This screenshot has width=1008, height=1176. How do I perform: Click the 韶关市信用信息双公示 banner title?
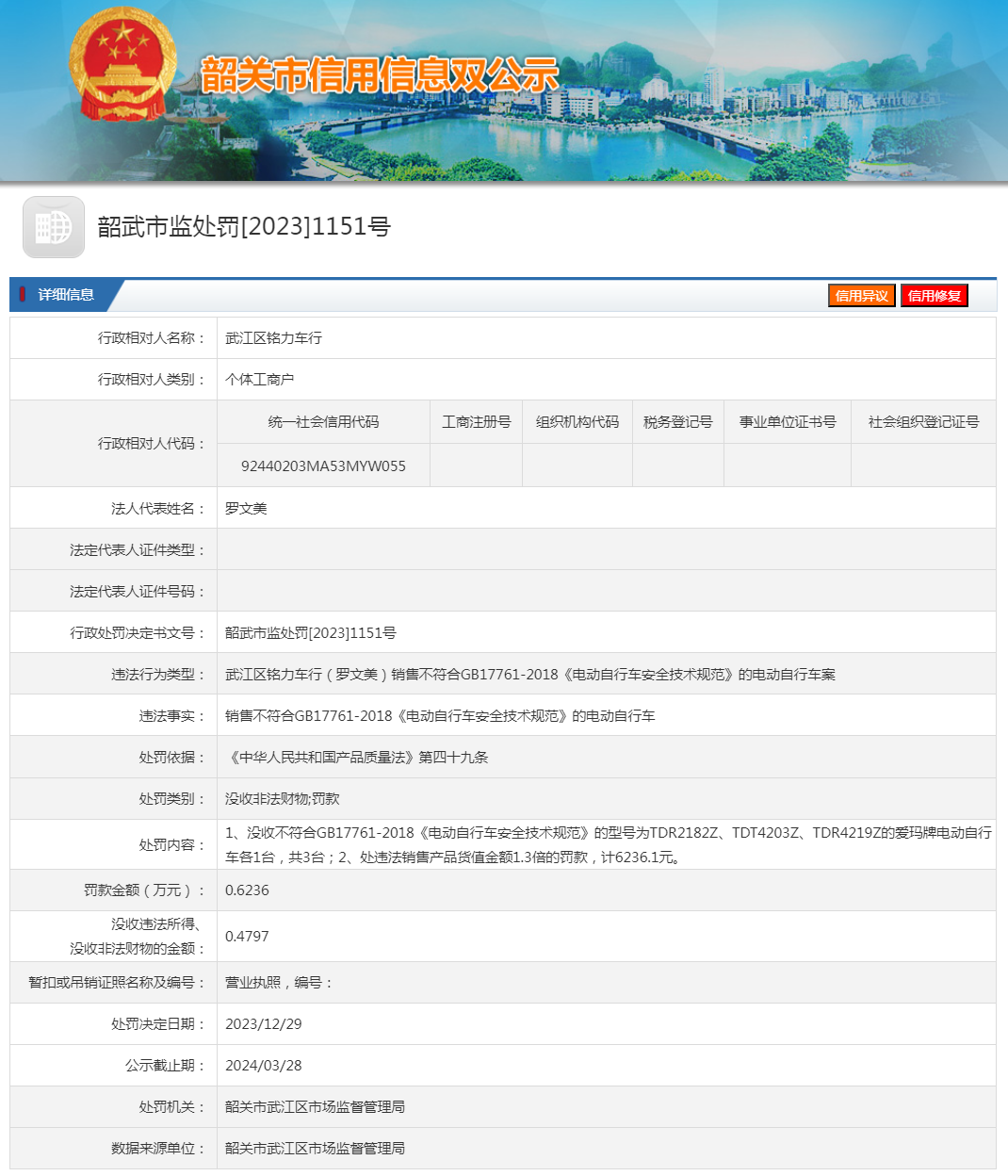coord(380,75)
